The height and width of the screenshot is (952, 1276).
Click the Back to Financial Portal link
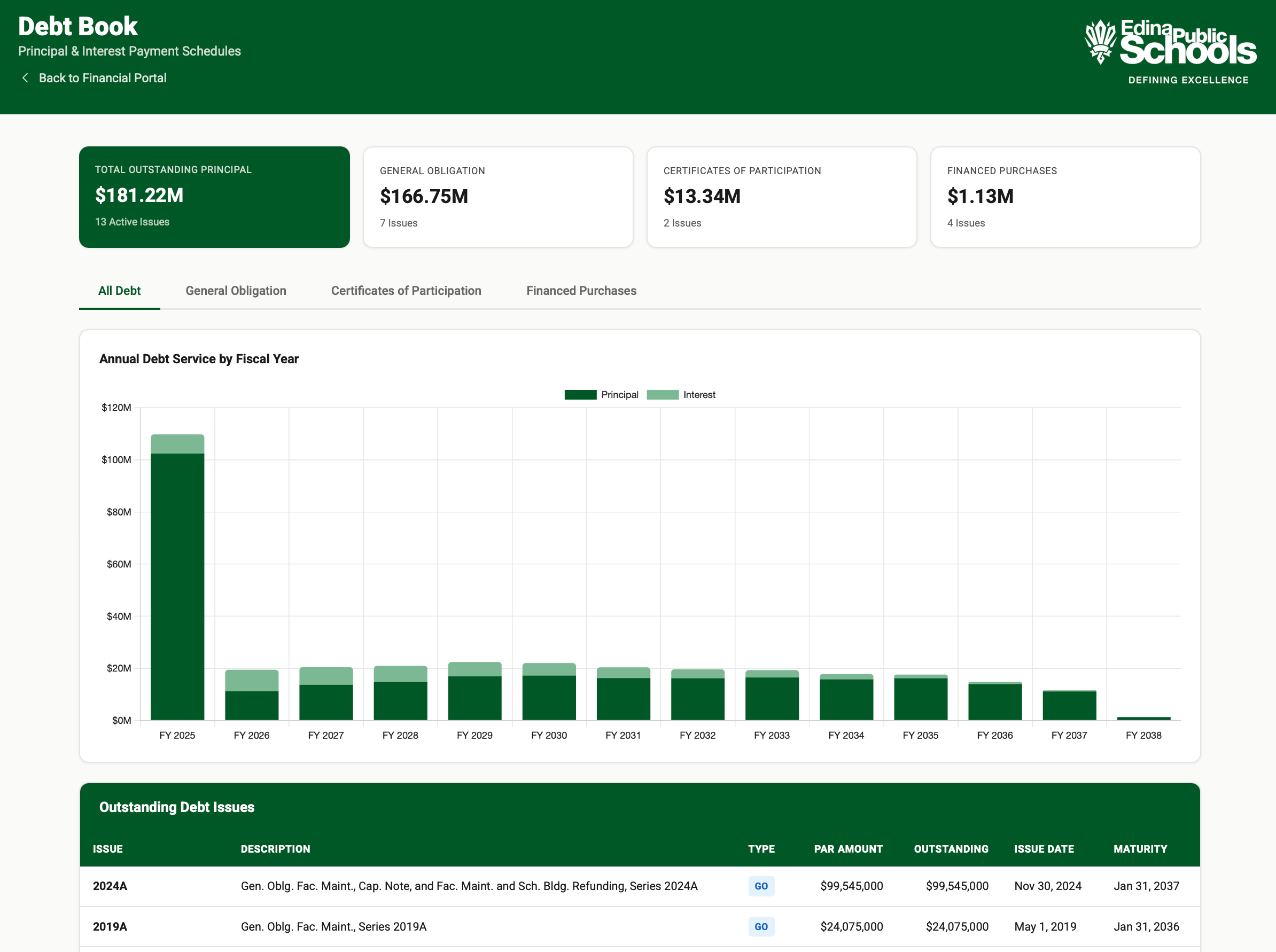point(103,77)
